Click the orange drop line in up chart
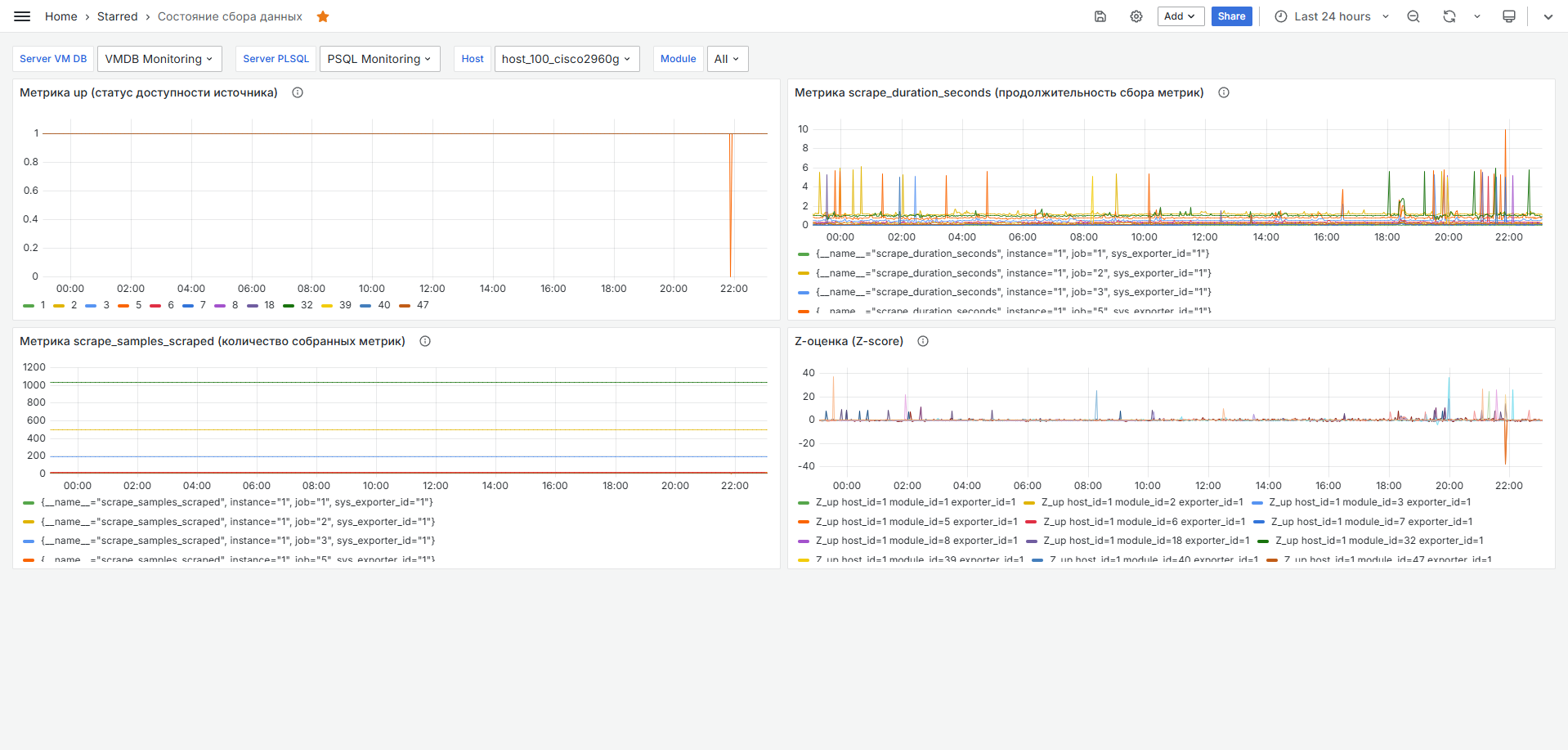 pos(731,204)
